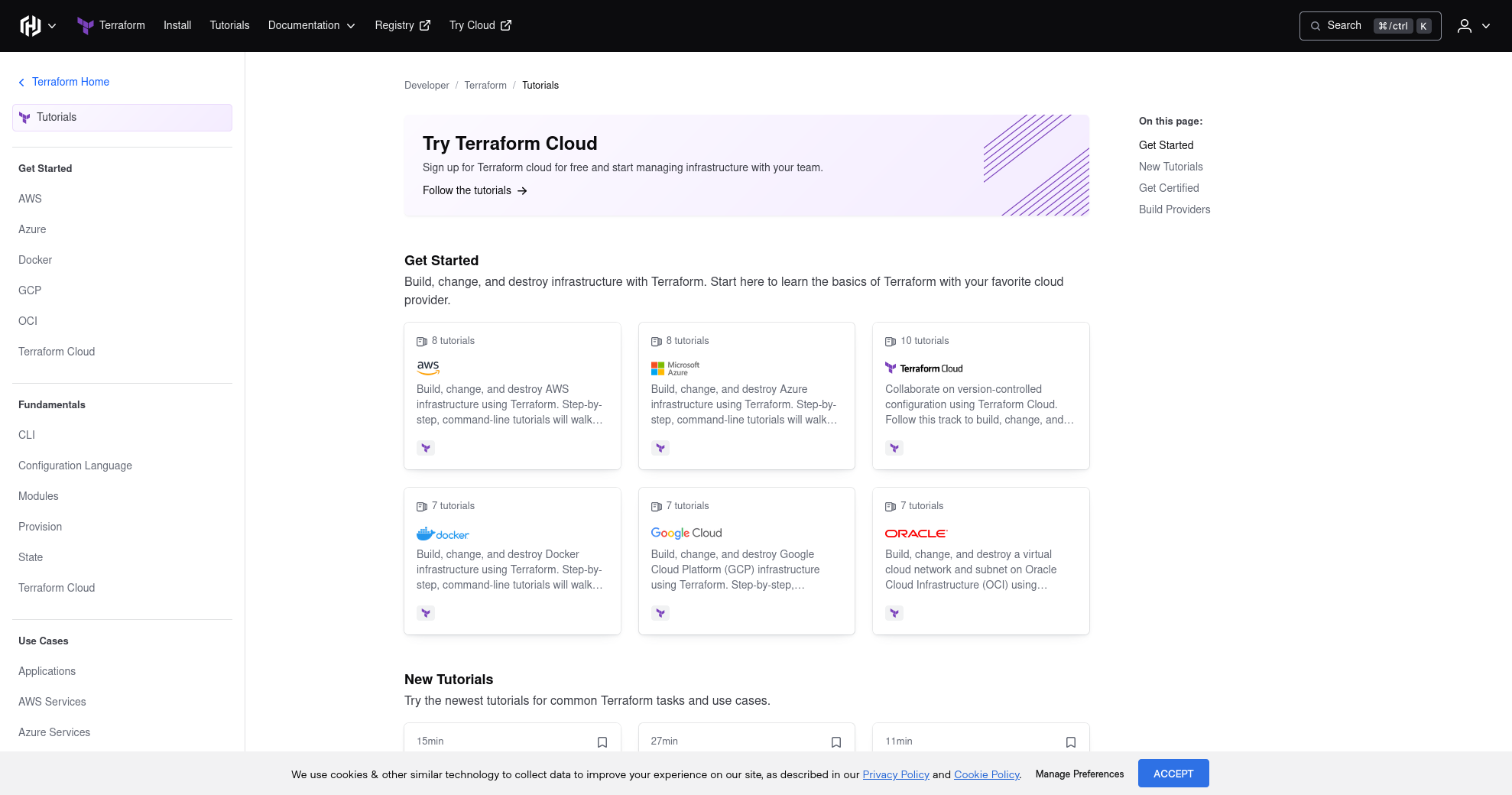The image size is (1512, 795).
Task: Click the Try Cloud external-link icon
Action: tap(506, 25)
